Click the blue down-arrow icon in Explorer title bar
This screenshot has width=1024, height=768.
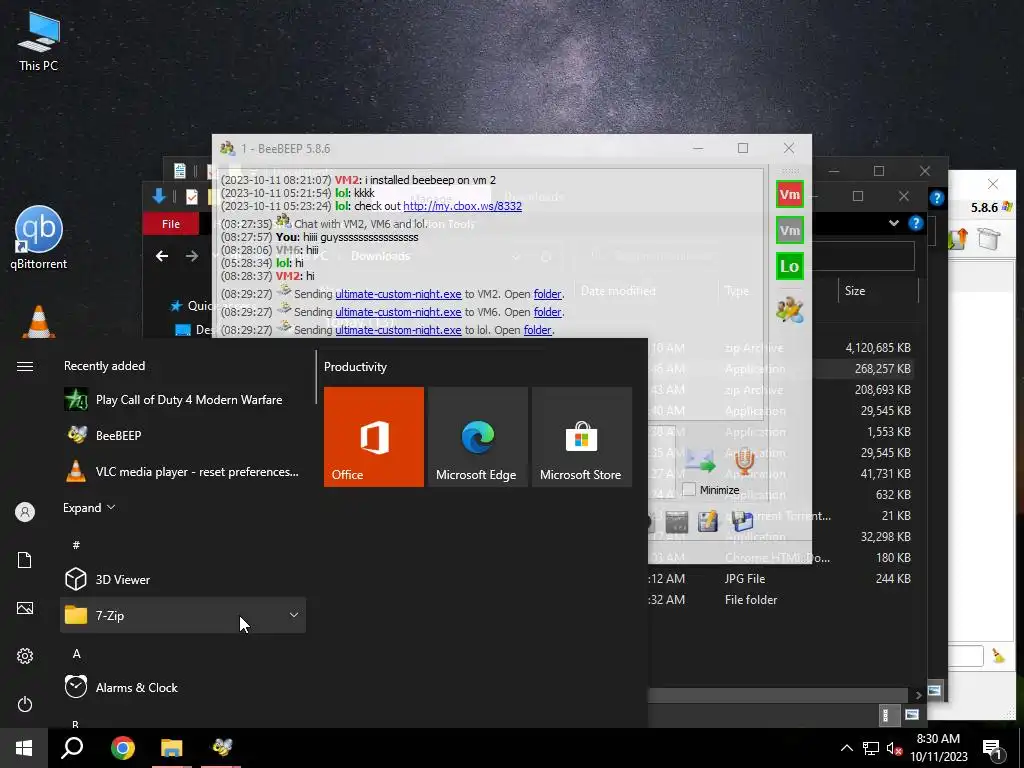[159, 196]
